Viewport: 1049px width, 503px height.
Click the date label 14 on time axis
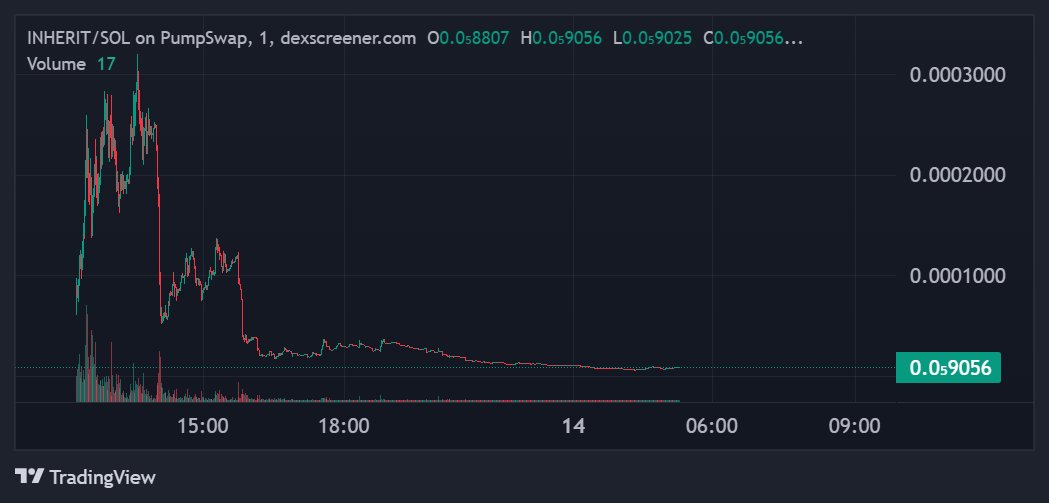(x=574, y=426)
